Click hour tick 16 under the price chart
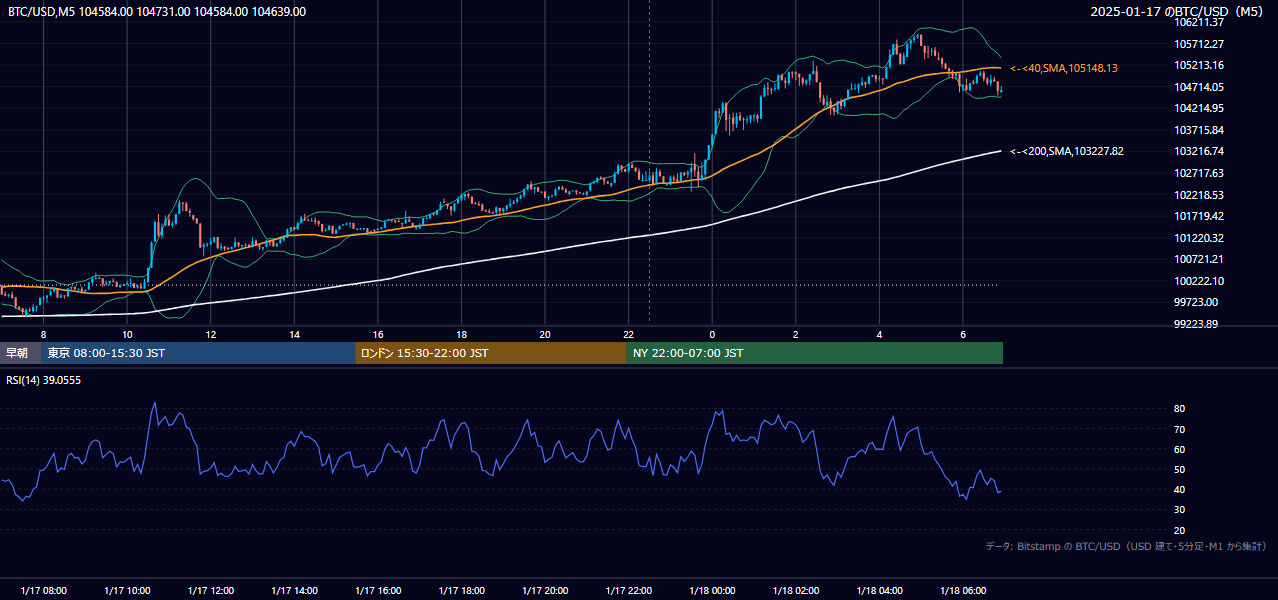This screenshot has width=1278, height=600. tap(378, 334)
